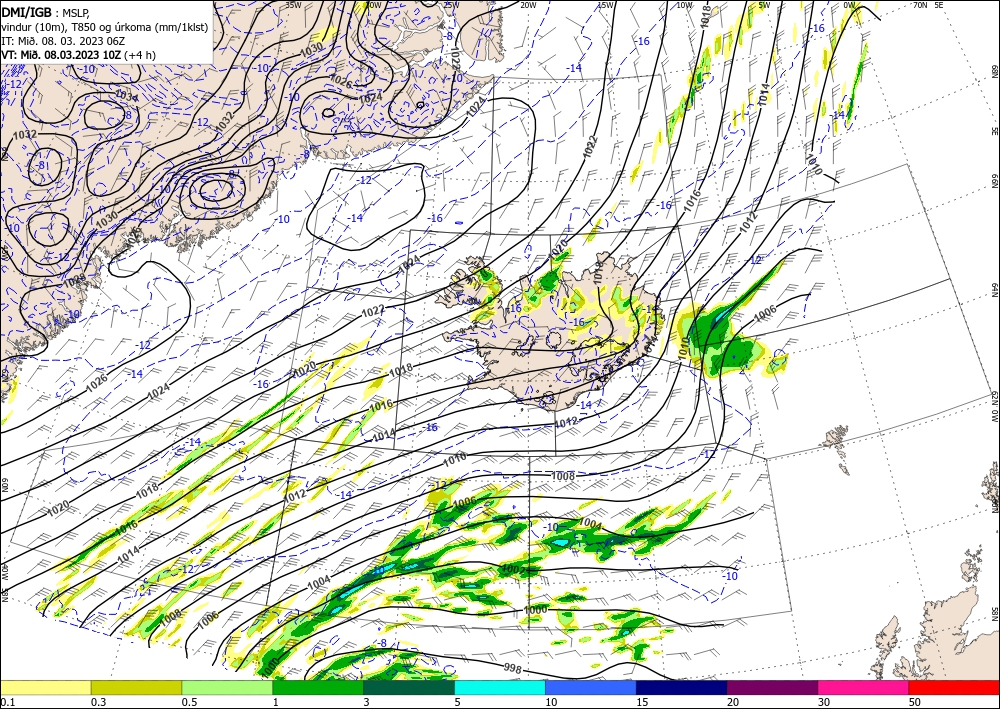Click the yellow 0.1–0.3 mm legend color

pyautogui.click(x=45, y=687)
